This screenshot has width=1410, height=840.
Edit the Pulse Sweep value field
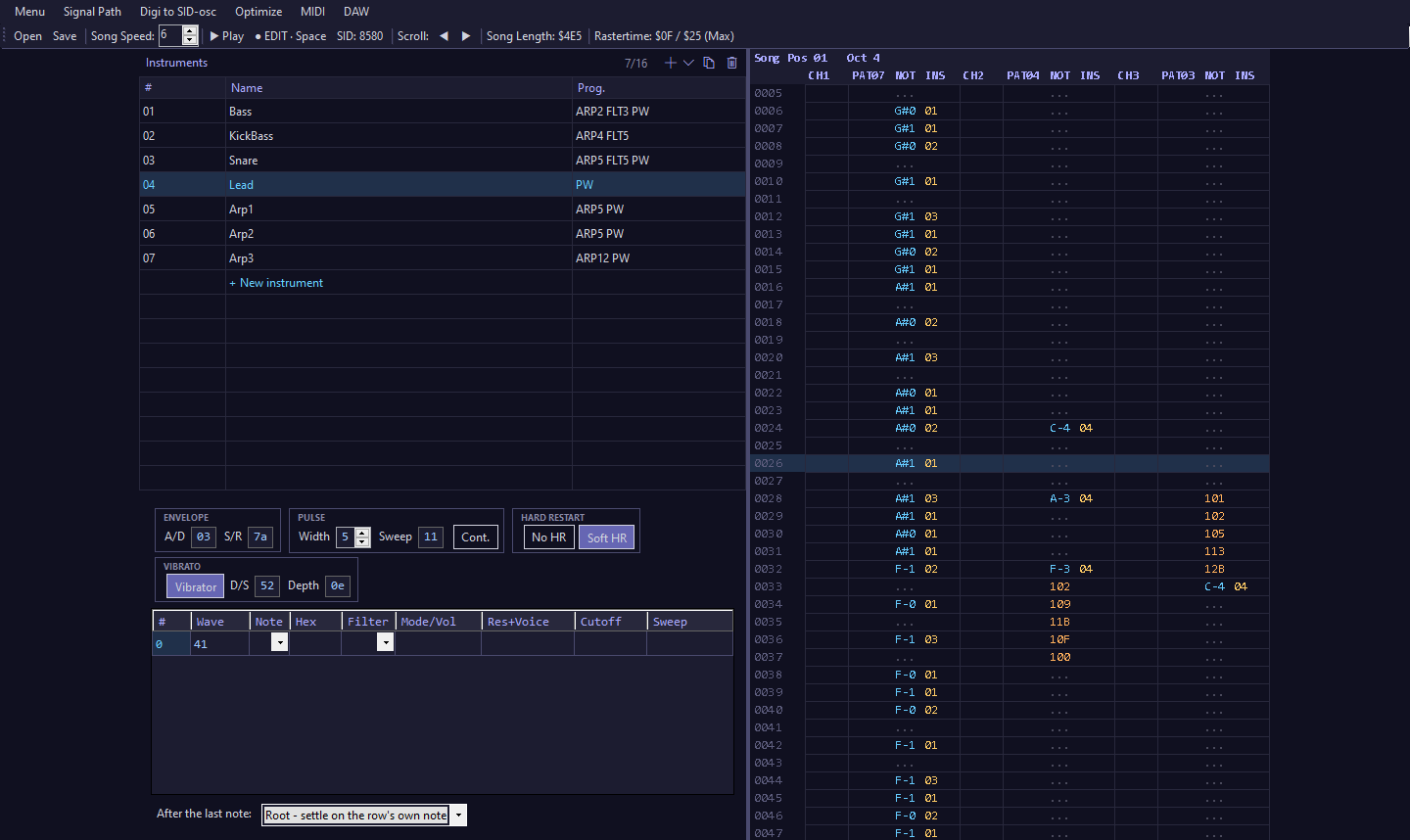[431, 537]
